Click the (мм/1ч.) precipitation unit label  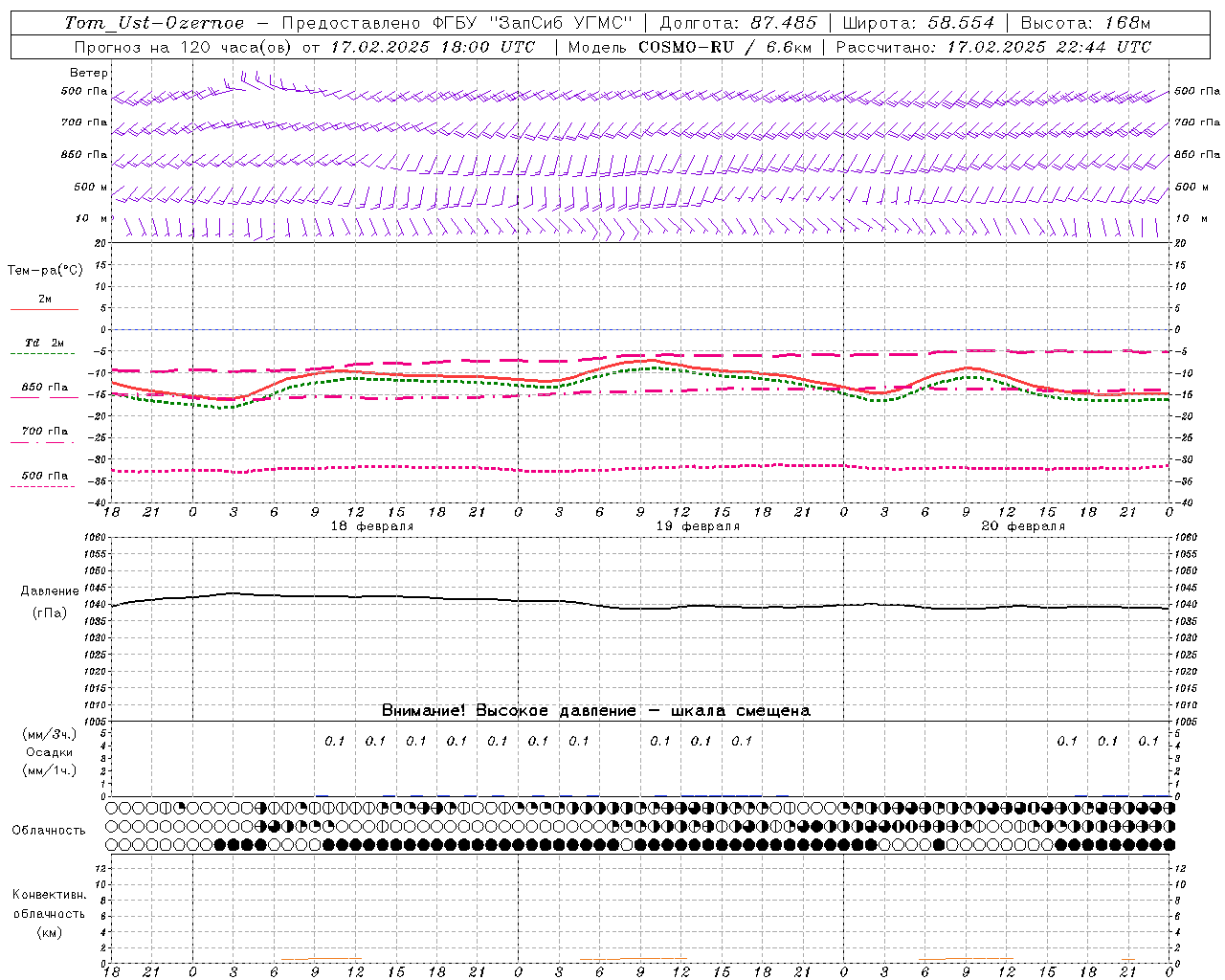coord(51,770)
